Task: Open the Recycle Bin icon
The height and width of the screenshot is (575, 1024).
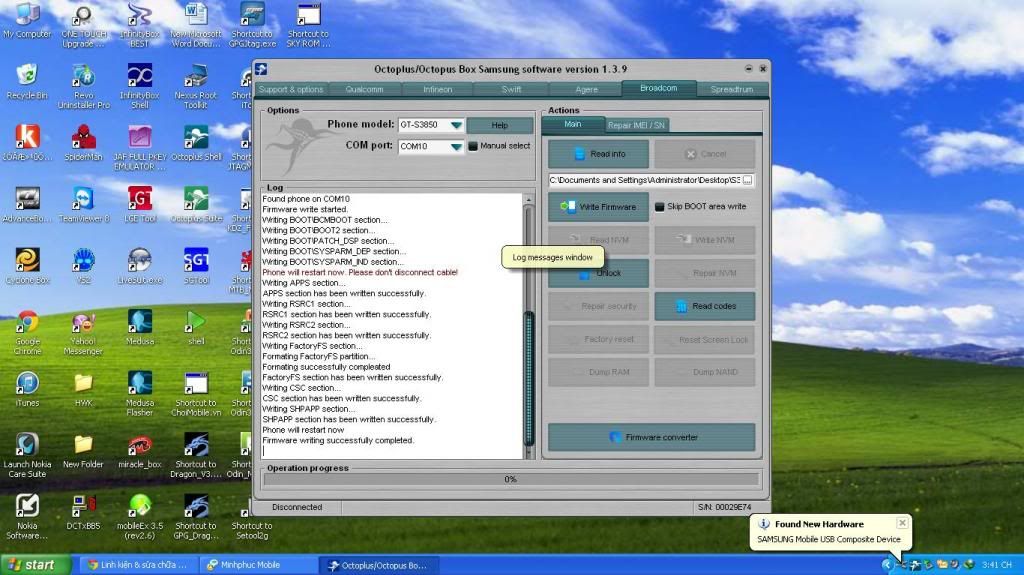Action: (27, 82)
